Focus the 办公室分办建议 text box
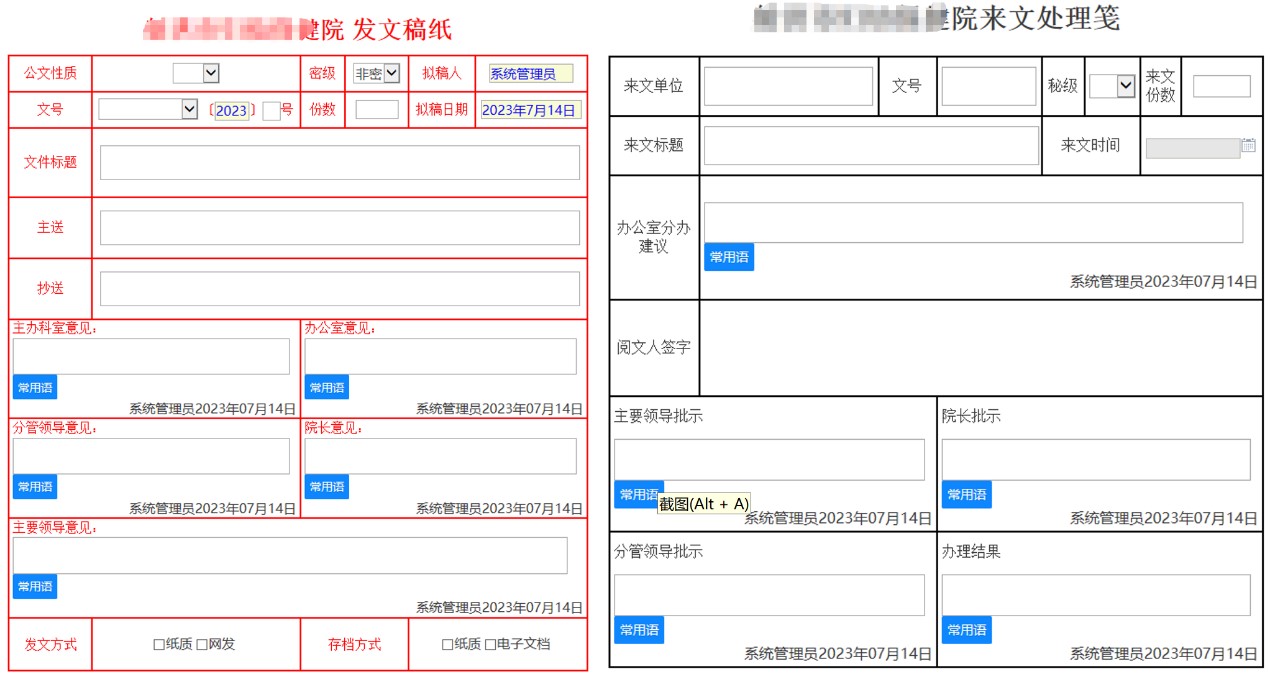Viewport: 1270px width, 677px height. [x=973, y=222]
